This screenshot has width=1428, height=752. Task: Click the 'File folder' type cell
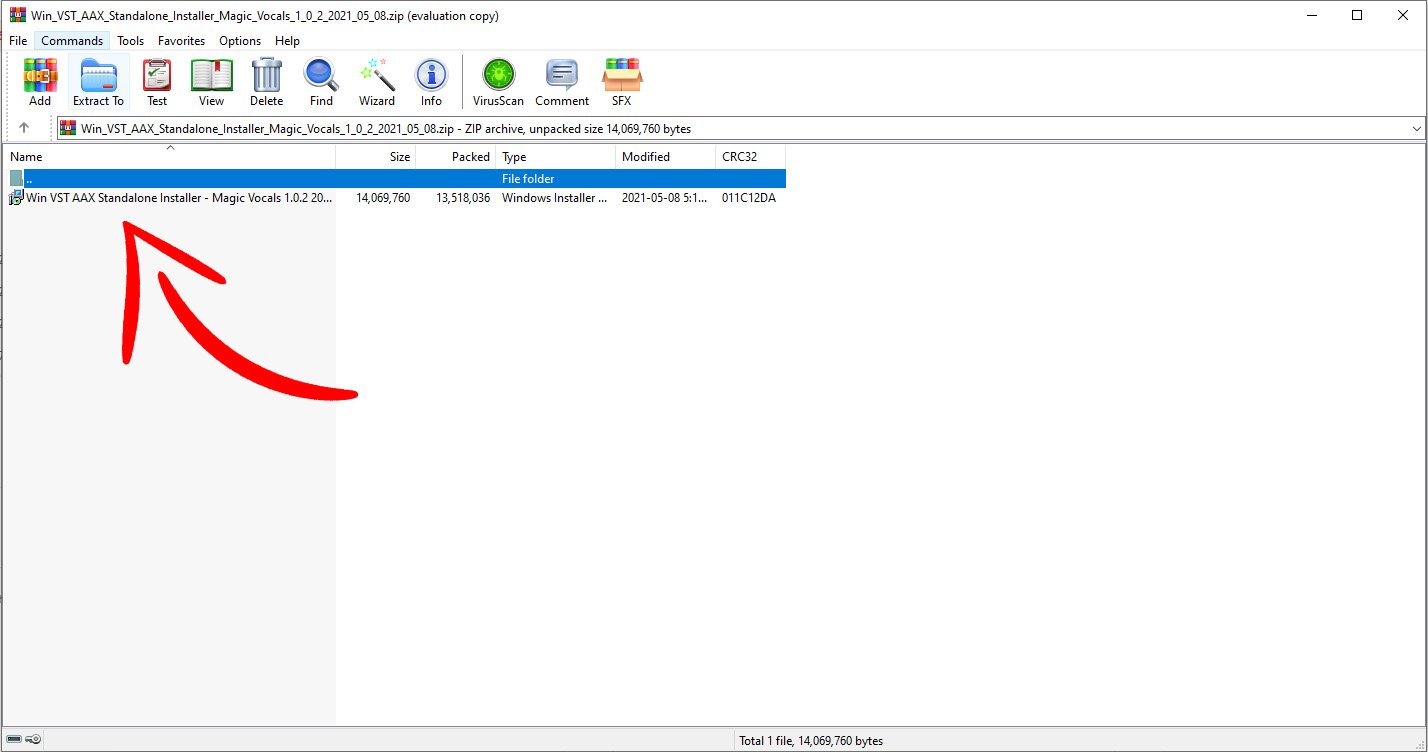point(528,178)
